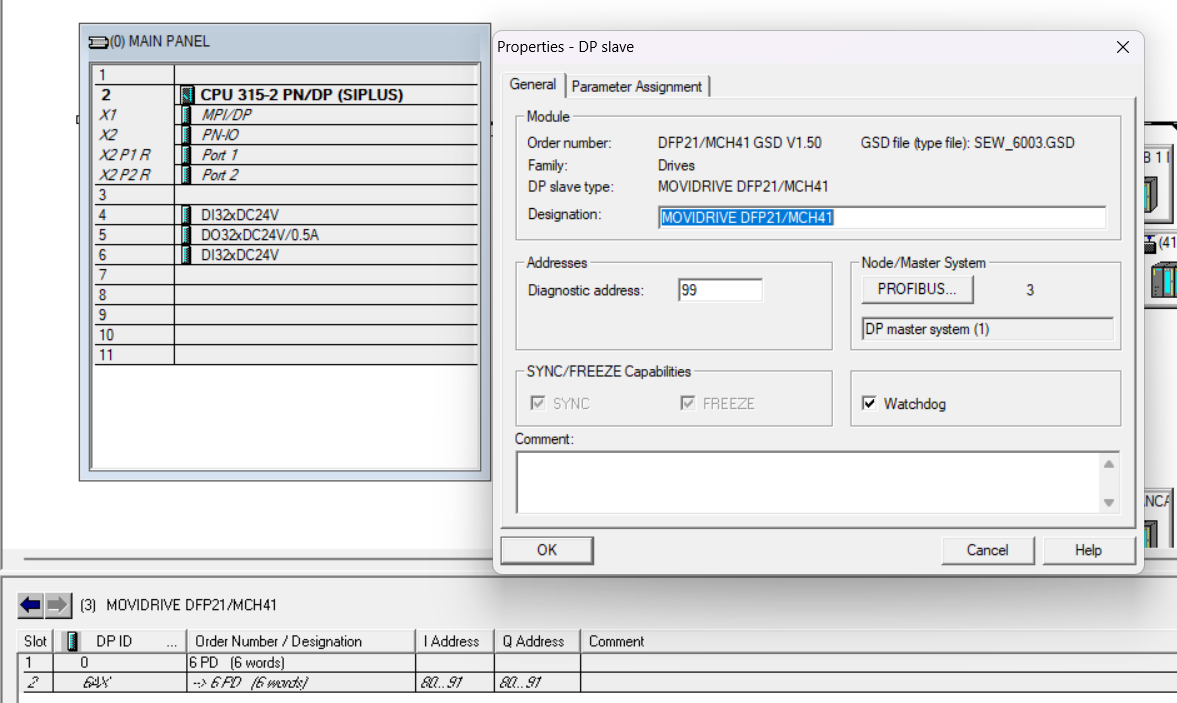The height and width of the screenshot is (703, 1177).
Task: Select the --> 6 PD (6 words) italic row
Action: point(598,682)
